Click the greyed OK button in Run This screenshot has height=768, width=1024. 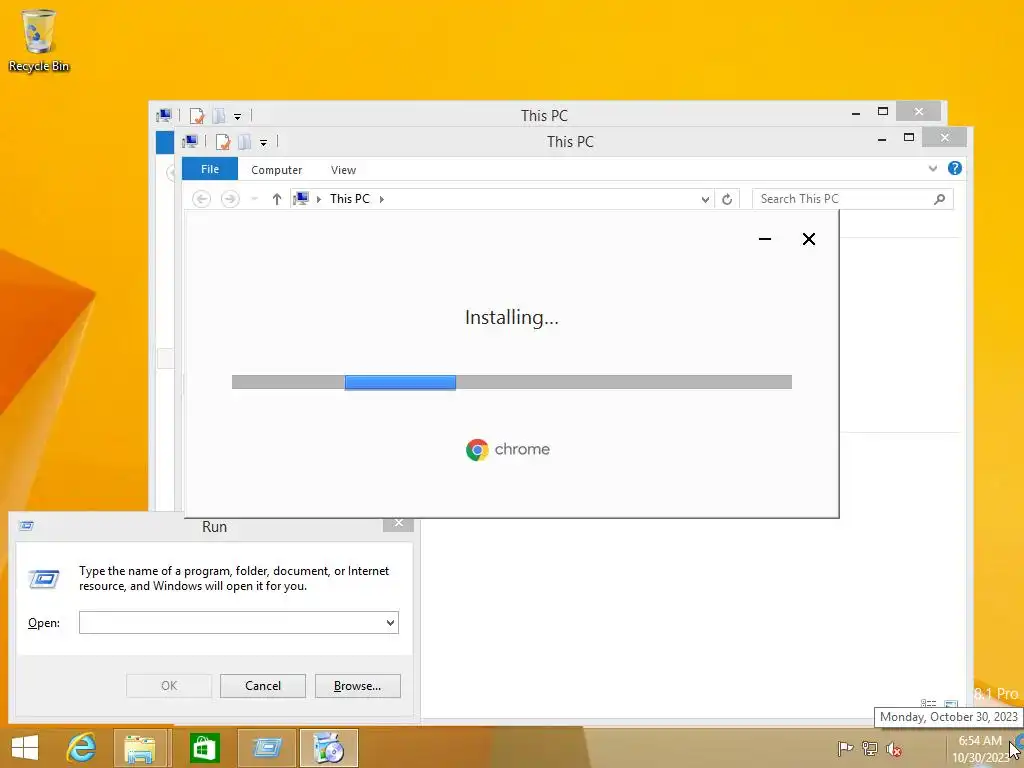tap(168, 686)
